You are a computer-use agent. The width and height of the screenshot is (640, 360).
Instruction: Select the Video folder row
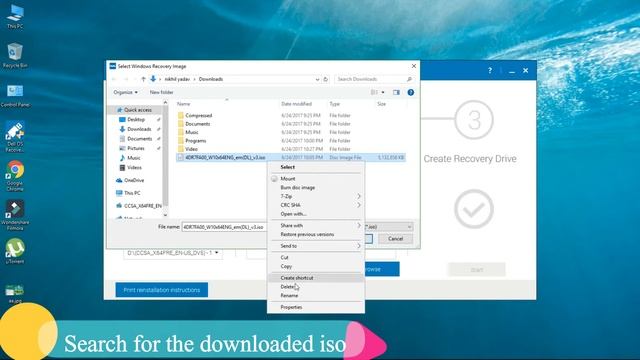(x=291, y=149)
